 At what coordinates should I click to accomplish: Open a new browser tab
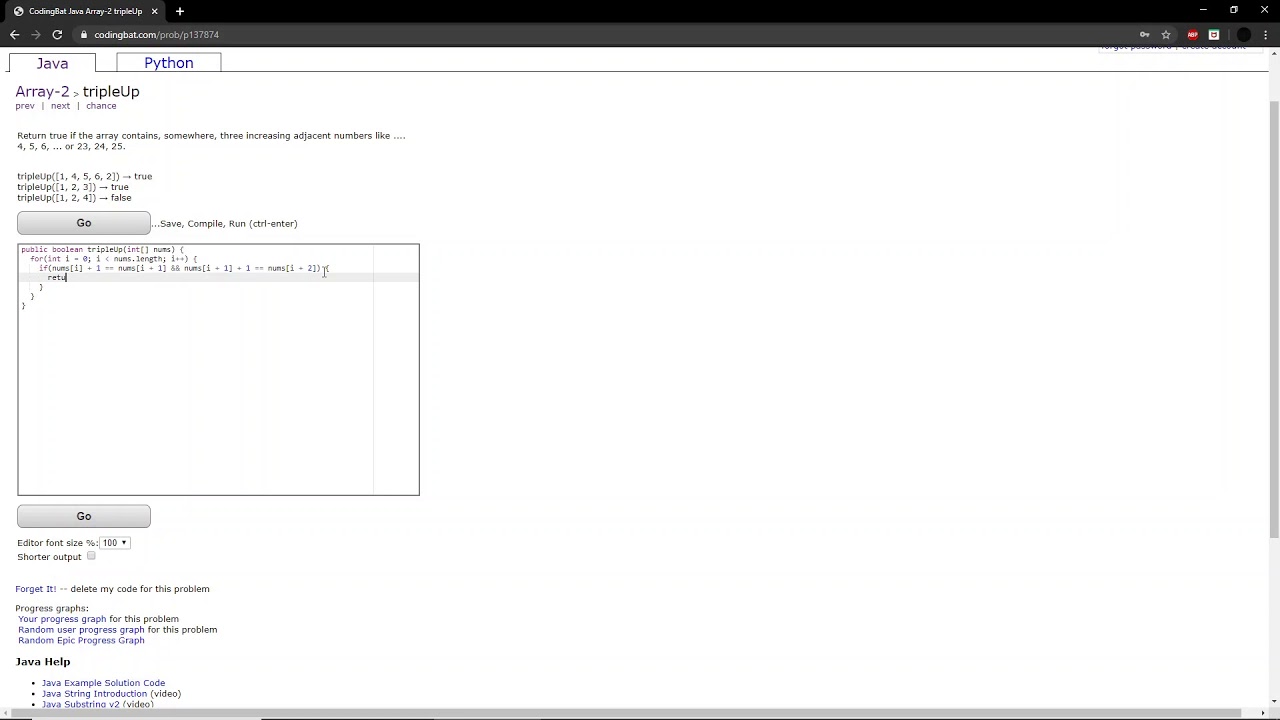(x=180, y=11)
